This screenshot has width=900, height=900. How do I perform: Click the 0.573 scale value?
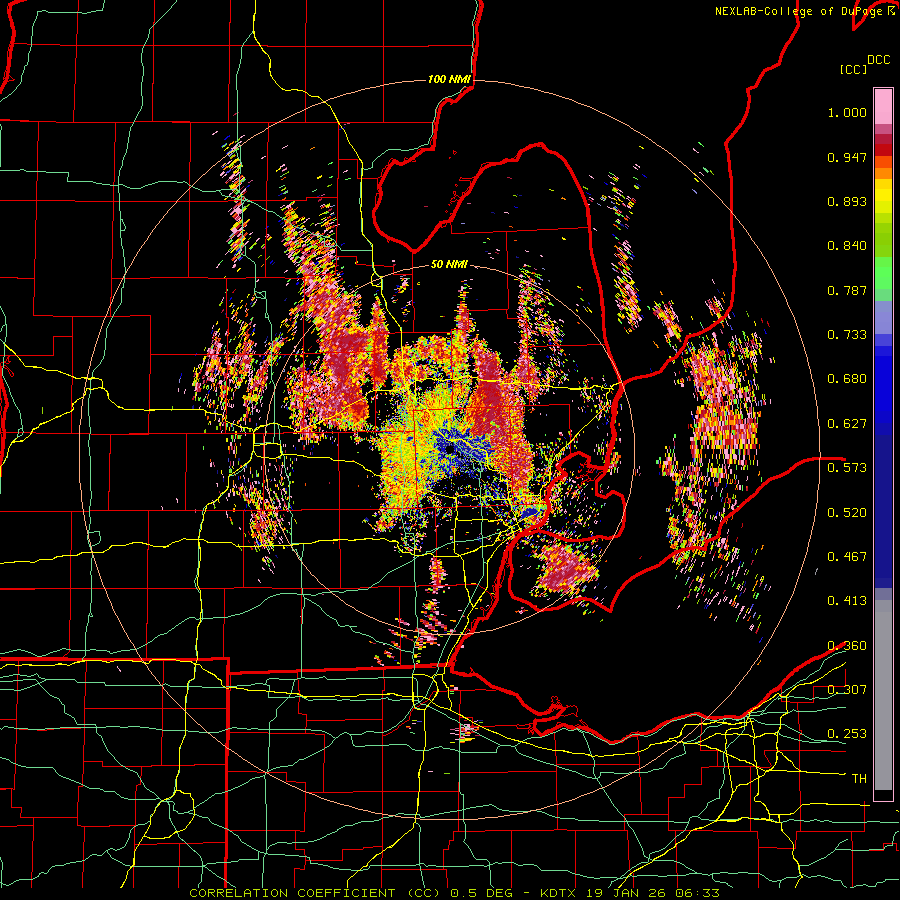tap(847, 467)
